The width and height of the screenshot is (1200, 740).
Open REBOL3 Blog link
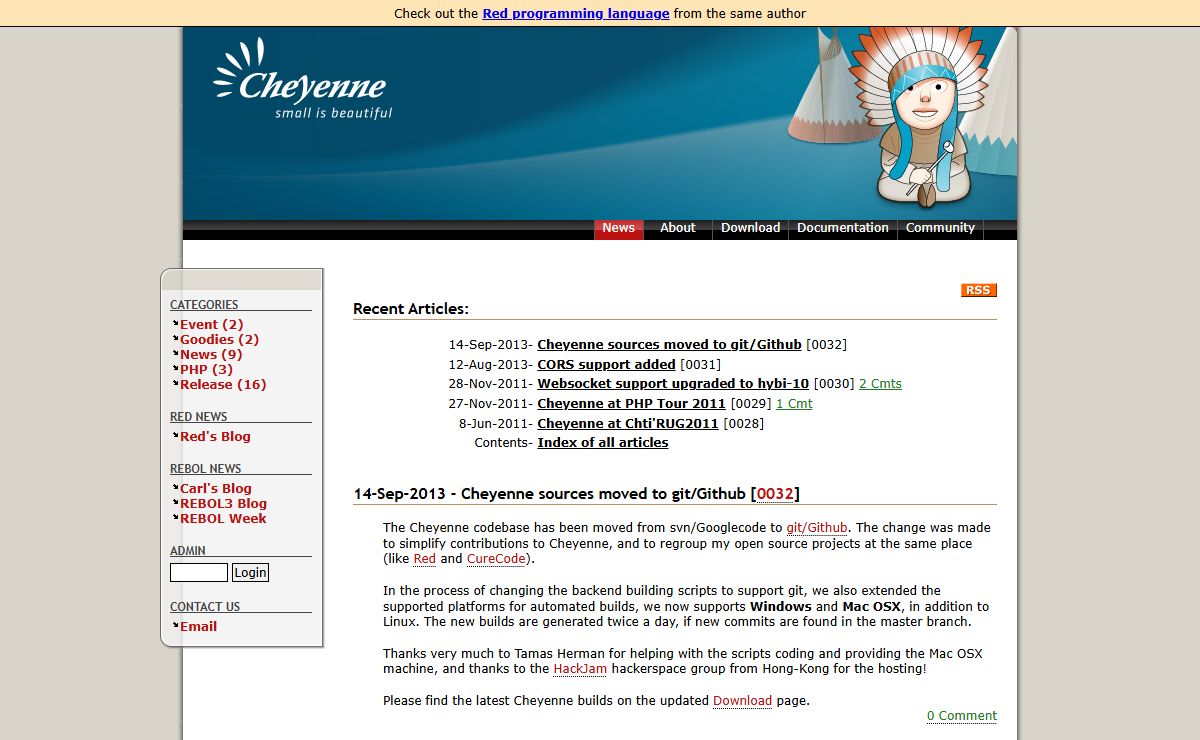point(223,504)
